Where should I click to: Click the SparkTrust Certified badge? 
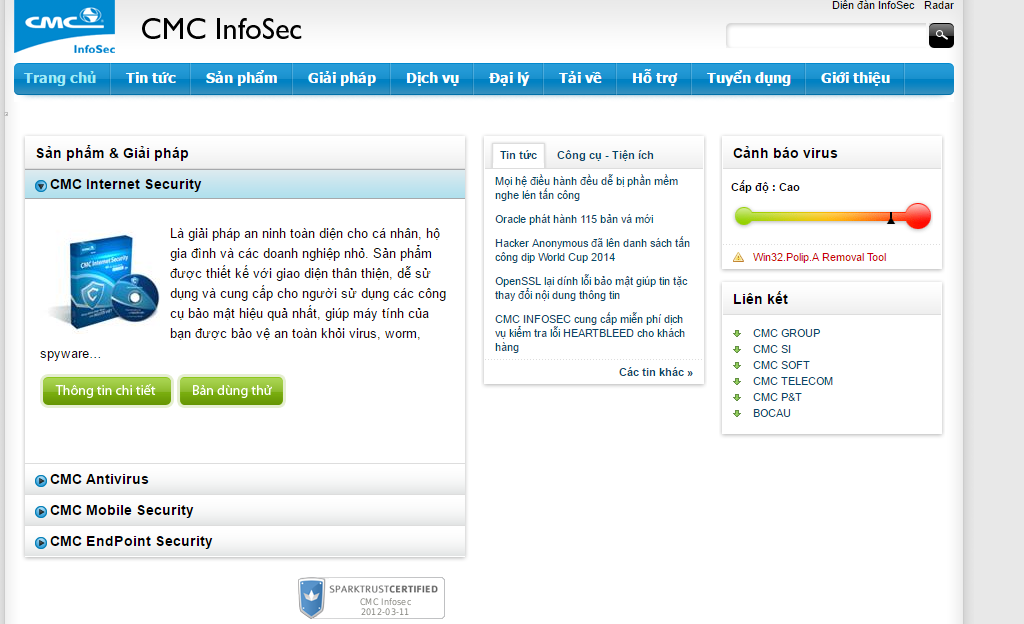[x=371, y=597]
